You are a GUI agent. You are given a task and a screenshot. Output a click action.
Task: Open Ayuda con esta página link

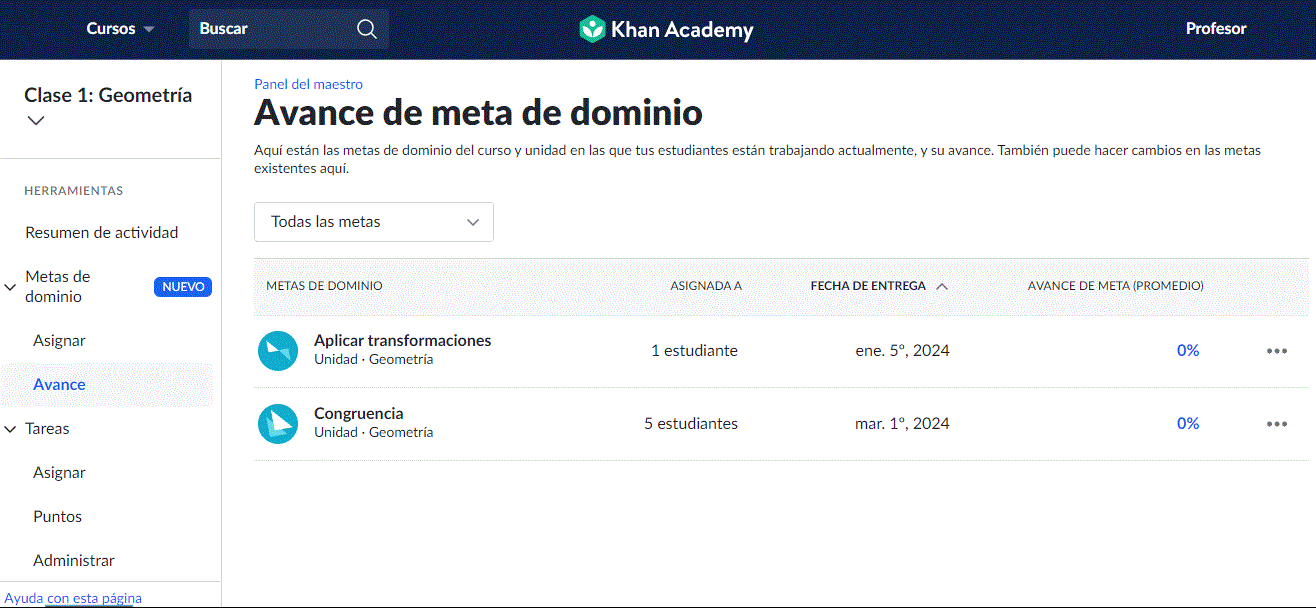(73, 598)
